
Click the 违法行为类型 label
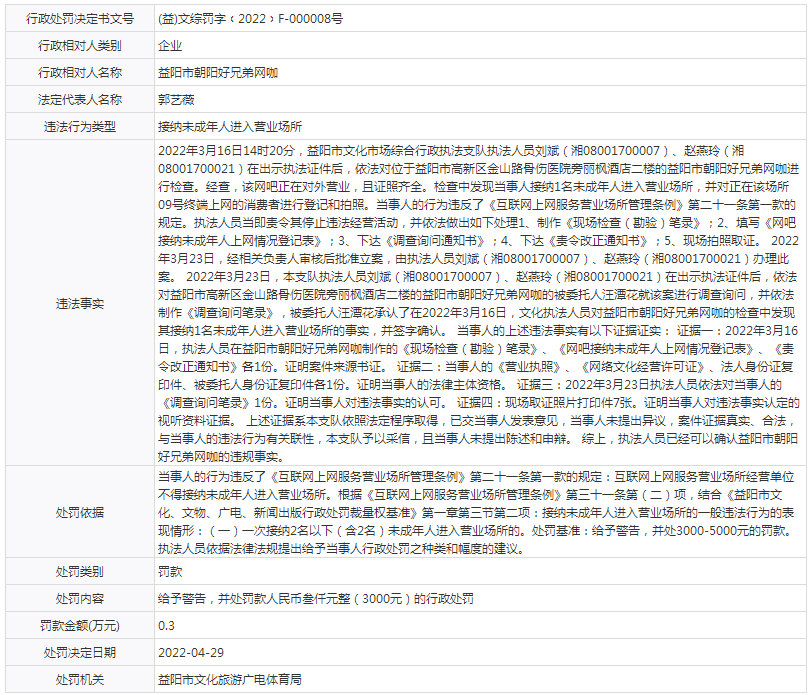(x=80, y=126)
